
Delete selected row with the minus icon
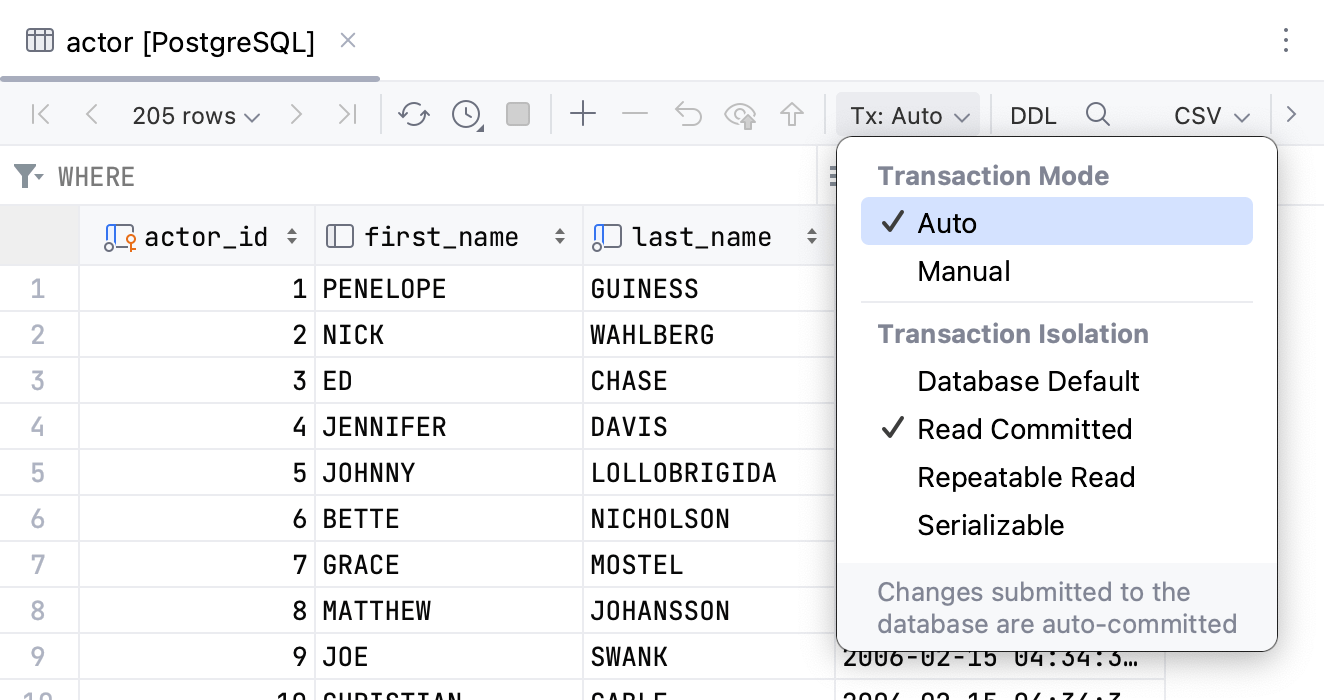coord(635,114)
